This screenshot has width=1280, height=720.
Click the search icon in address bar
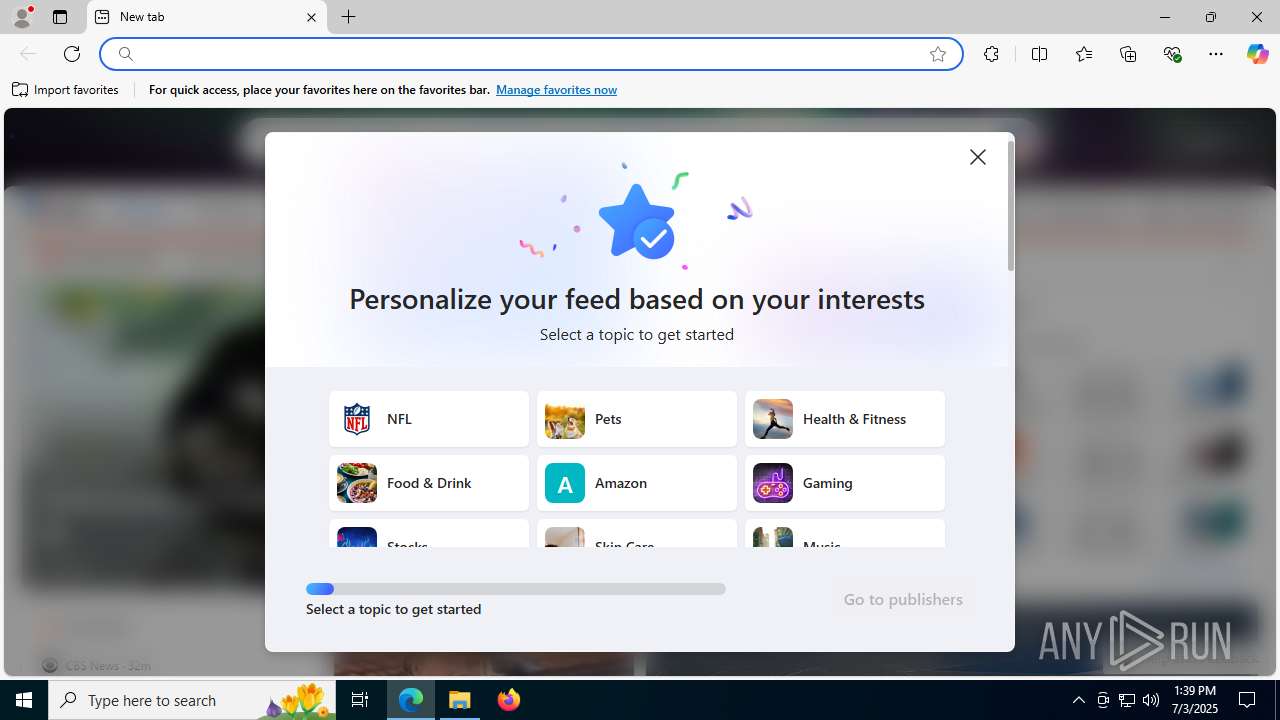click(126, 54)
